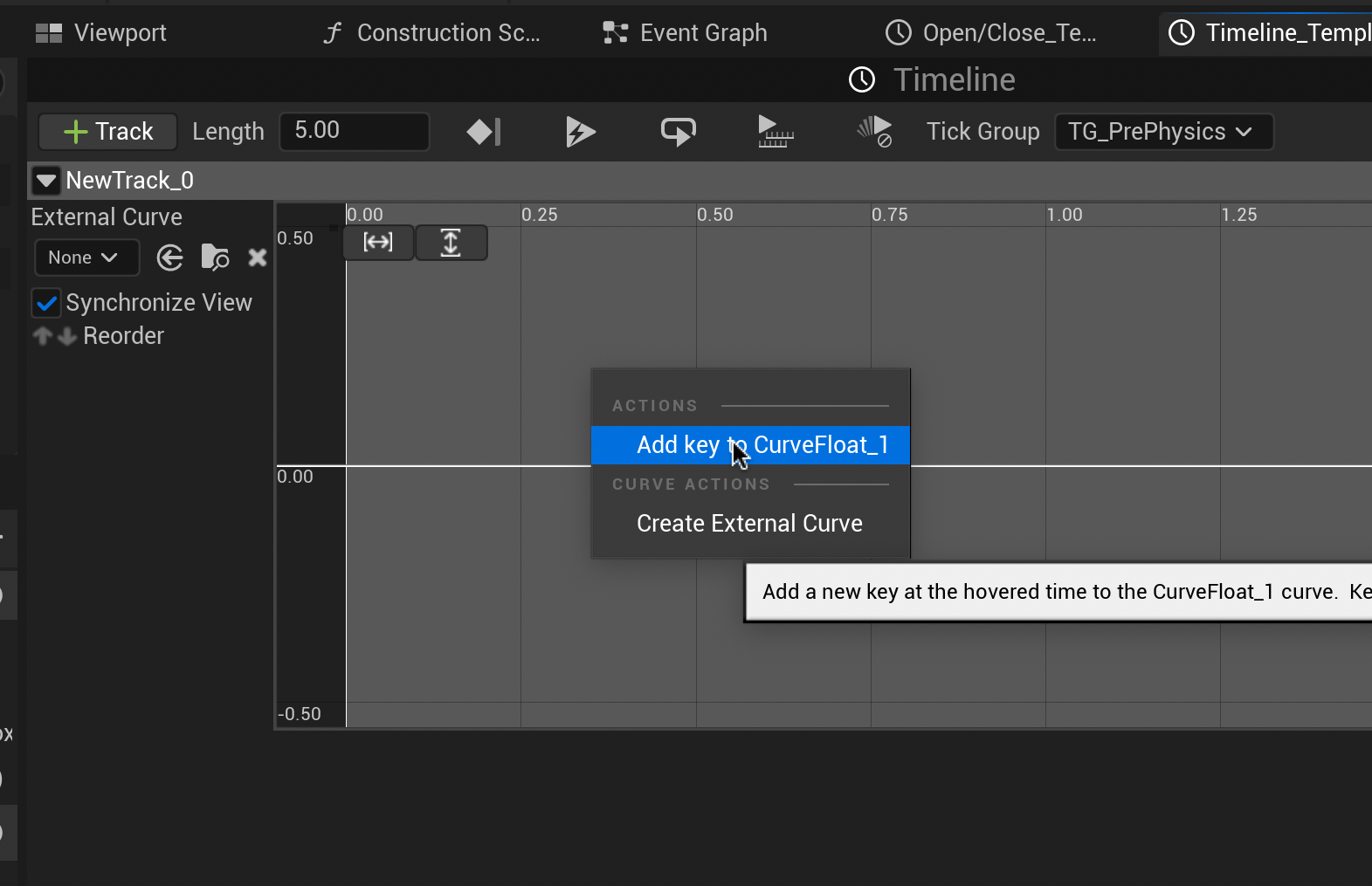The height and width of the screenshot is (886, 1372).
Task: Browse to external curve asset folder icon
Action: click(214, 258)
